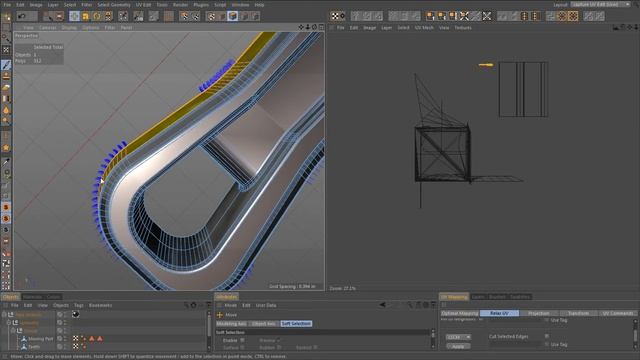Image resolution: width=640 pixels, height=360 pixels.
Task: Click the viewport rotate icon in perspective header
Action: [314, 27]
